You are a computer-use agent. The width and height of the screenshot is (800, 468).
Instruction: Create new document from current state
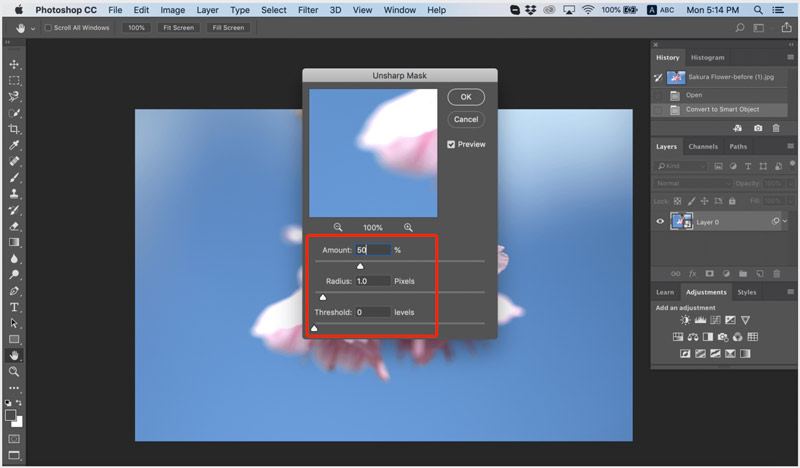pos(738,128)
